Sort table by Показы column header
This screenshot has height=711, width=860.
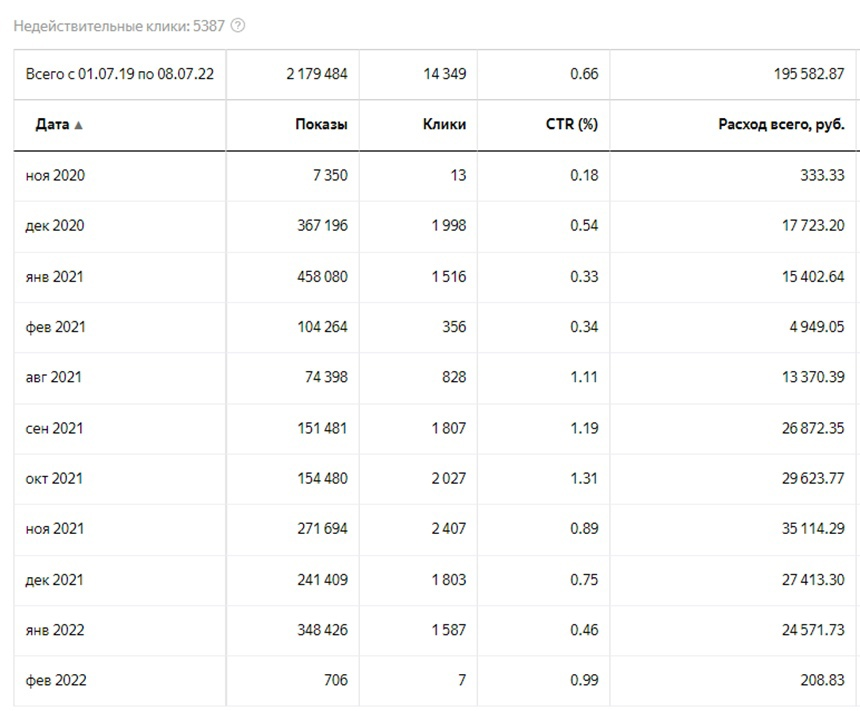pos(321,125)
